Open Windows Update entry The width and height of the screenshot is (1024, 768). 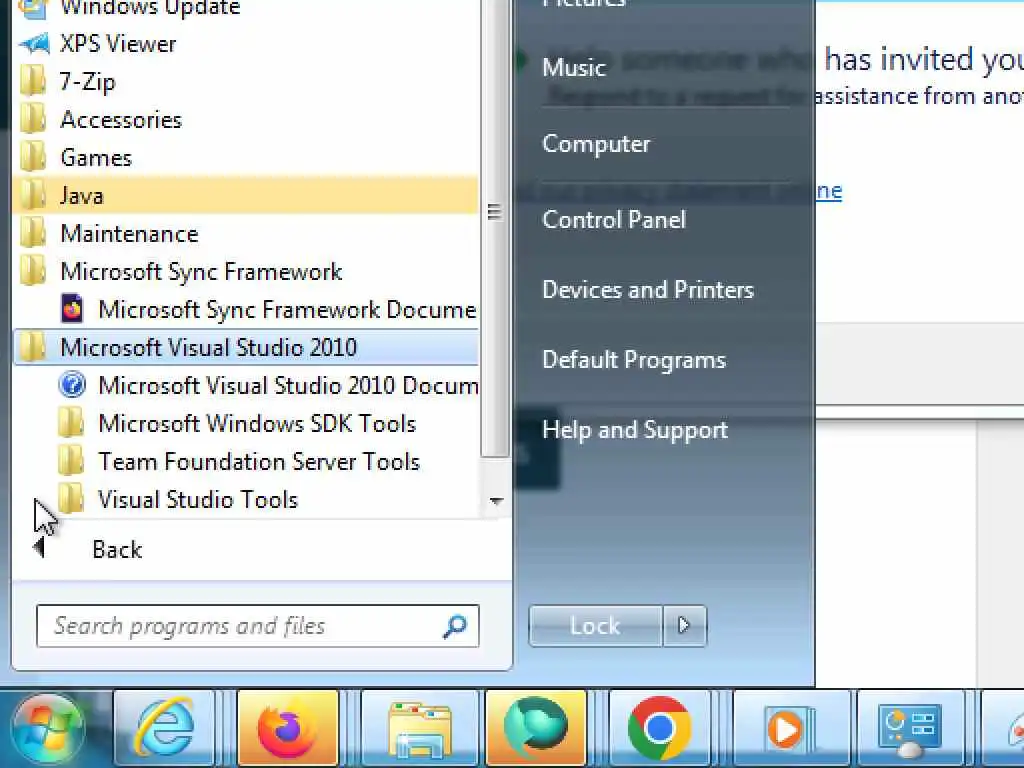pyautogui.click(x=246, y=8)
